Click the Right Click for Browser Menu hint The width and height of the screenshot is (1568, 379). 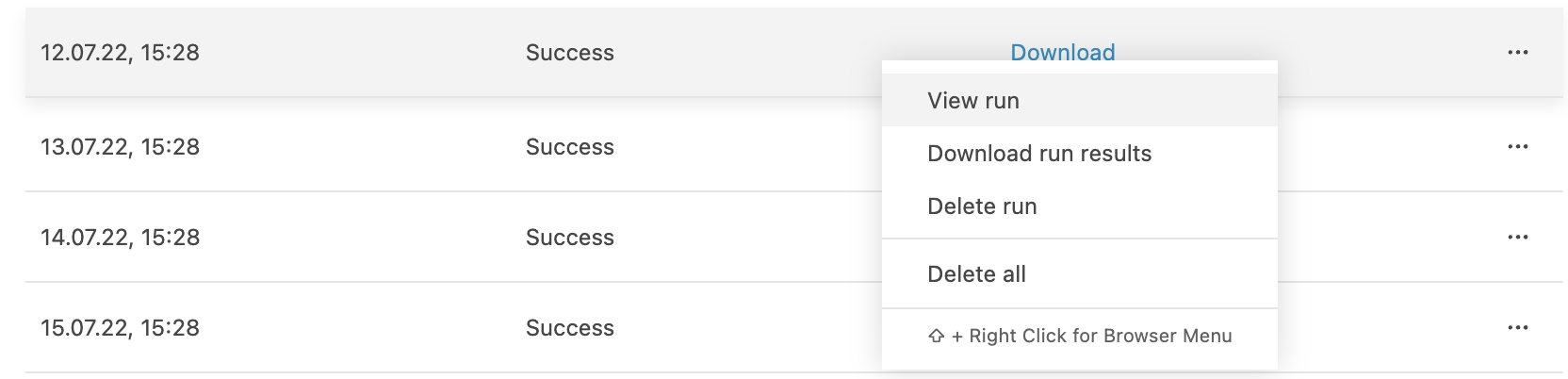pyautogui.click(x=1100, y=337)
